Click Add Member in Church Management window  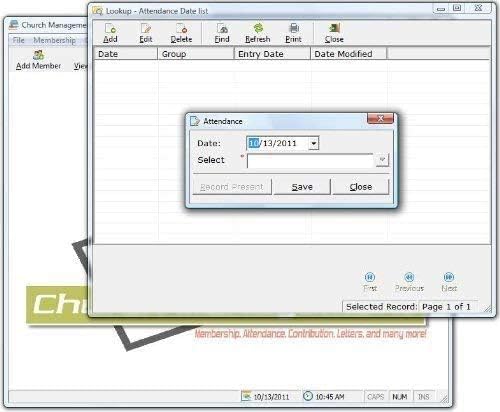coord(38,60)
